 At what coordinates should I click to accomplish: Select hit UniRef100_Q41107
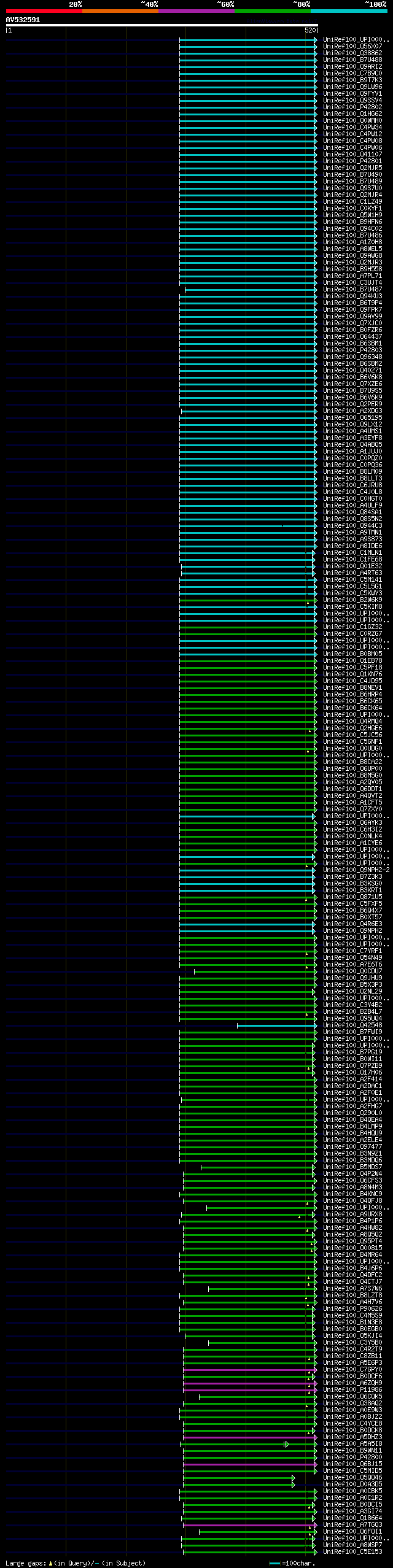352,155
